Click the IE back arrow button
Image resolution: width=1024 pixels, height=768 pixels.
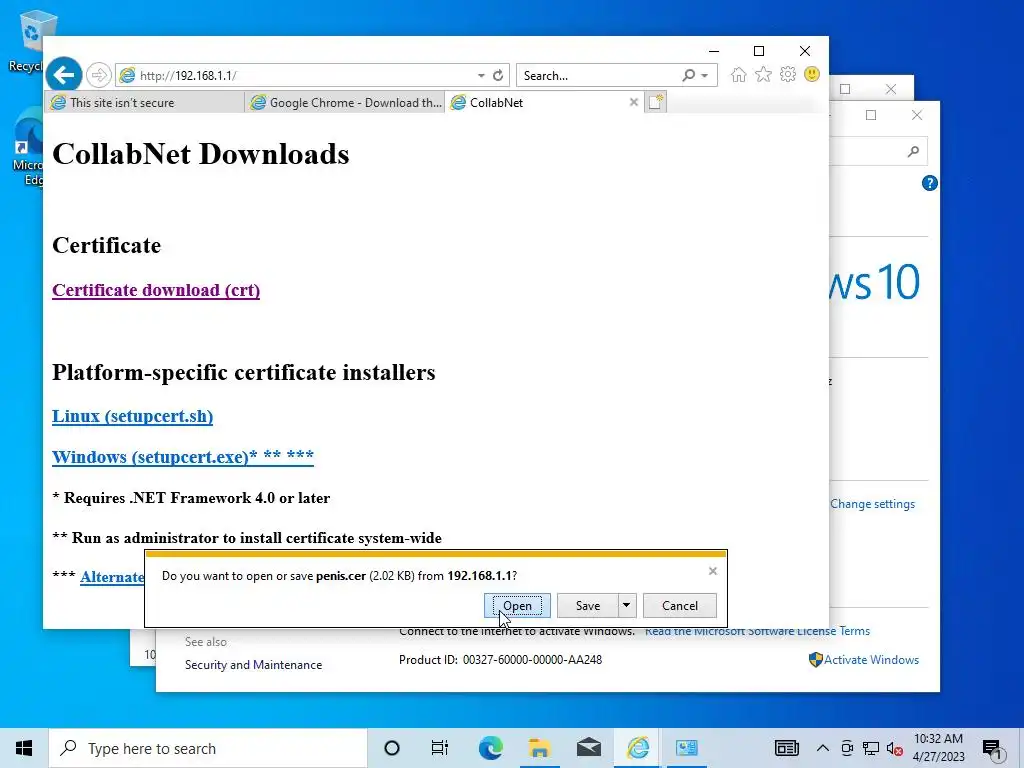click(64, 75)
